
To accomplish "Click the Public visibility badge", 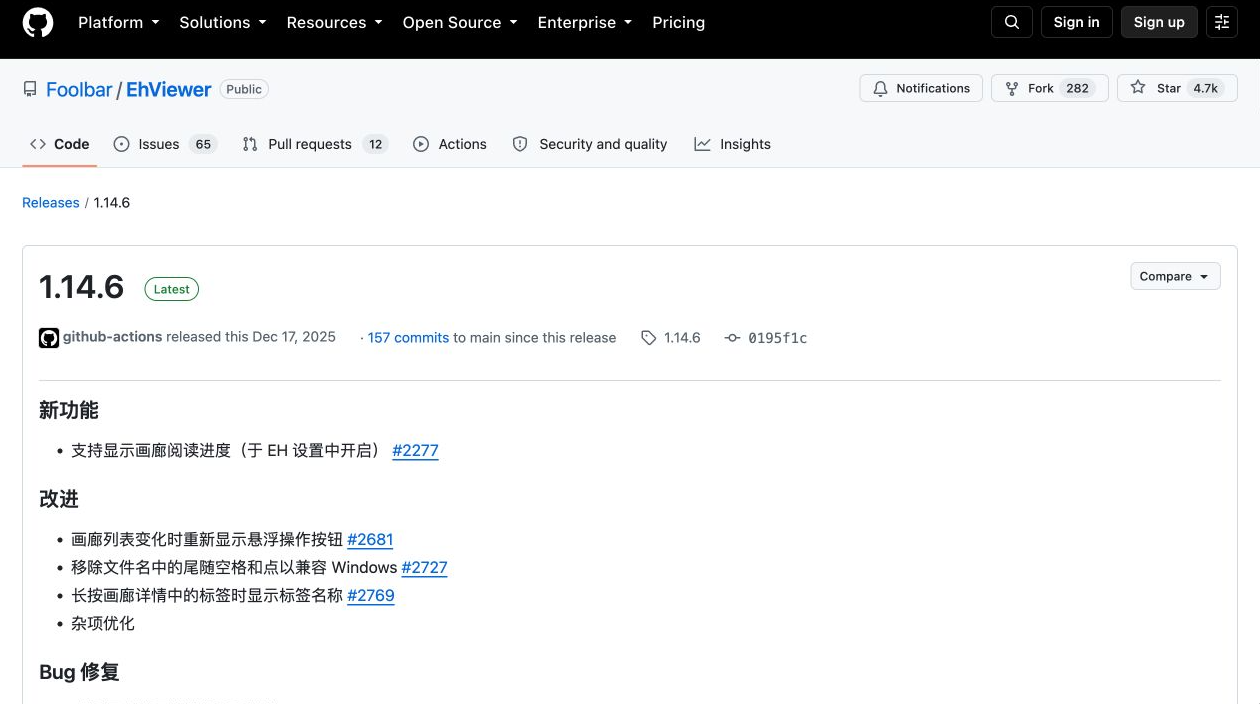I will [244, 89].
